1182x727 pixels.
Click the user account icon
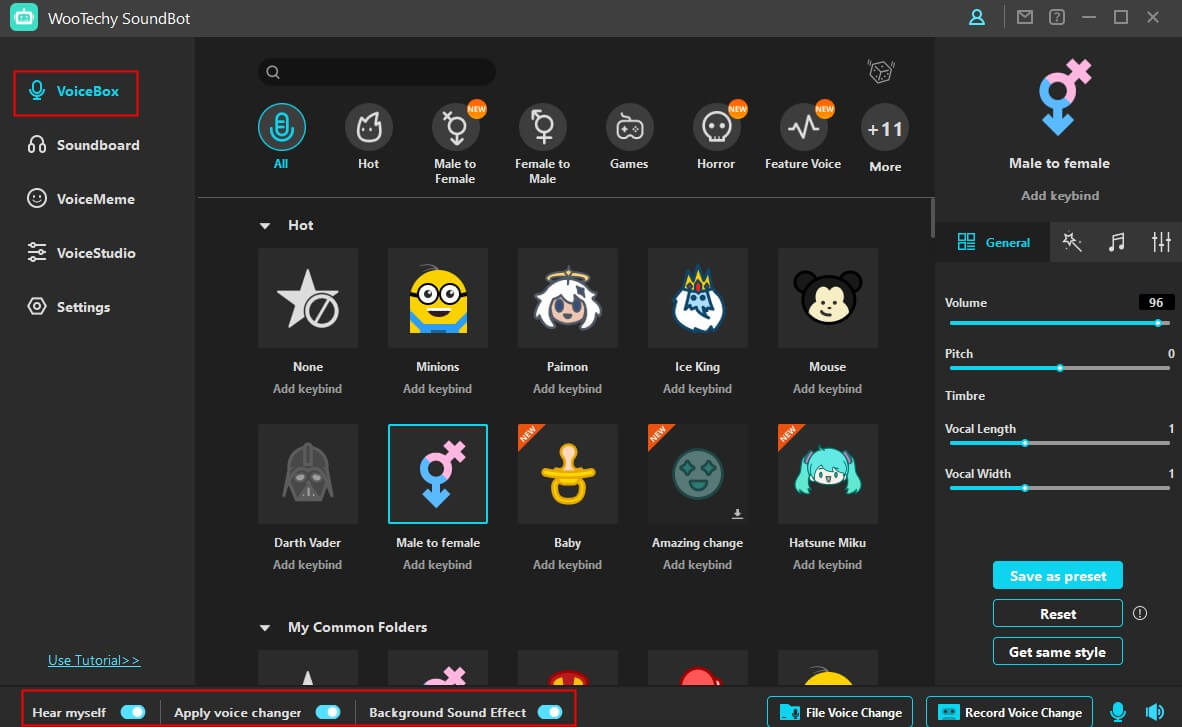(x=976, y=17)
